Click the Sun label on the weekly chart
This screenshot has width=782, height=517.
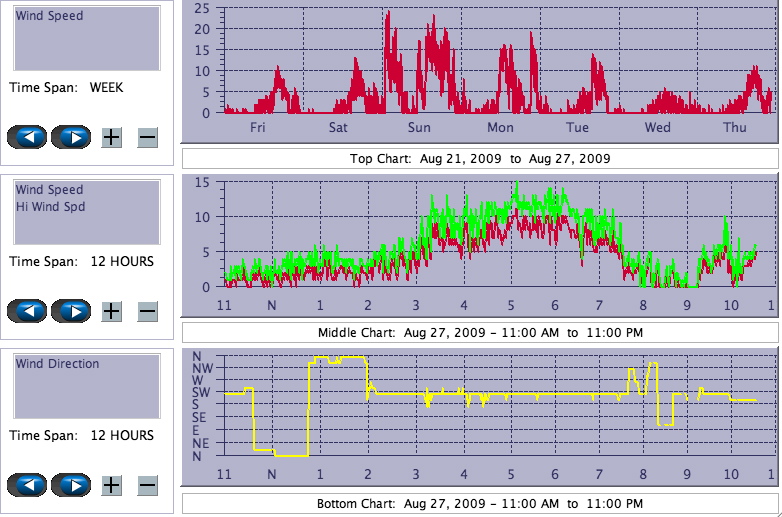419,127
